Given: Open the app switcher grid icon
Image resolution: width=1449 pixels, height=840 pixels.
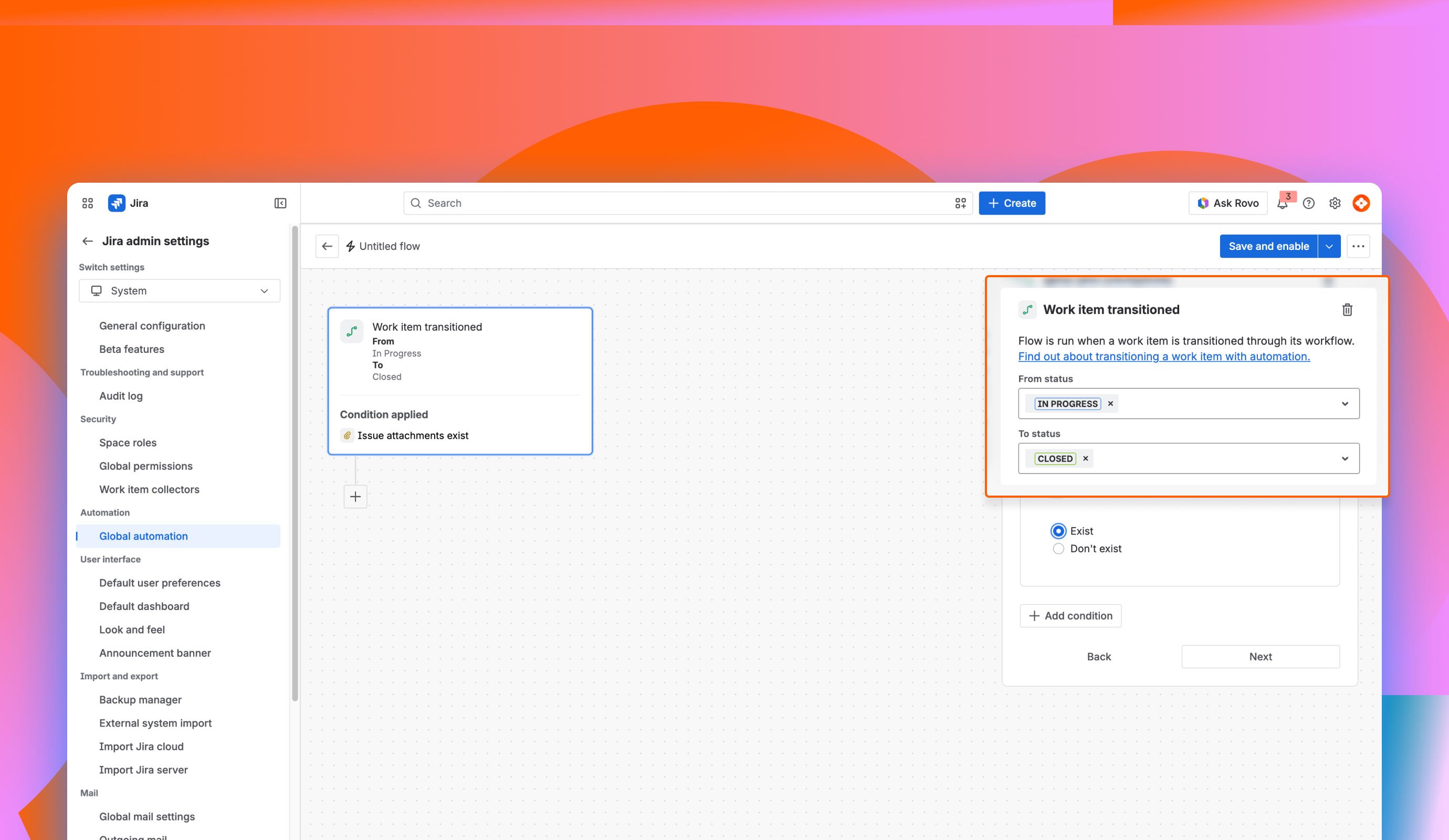Looking at the screenshot, I should pos(87,203).
